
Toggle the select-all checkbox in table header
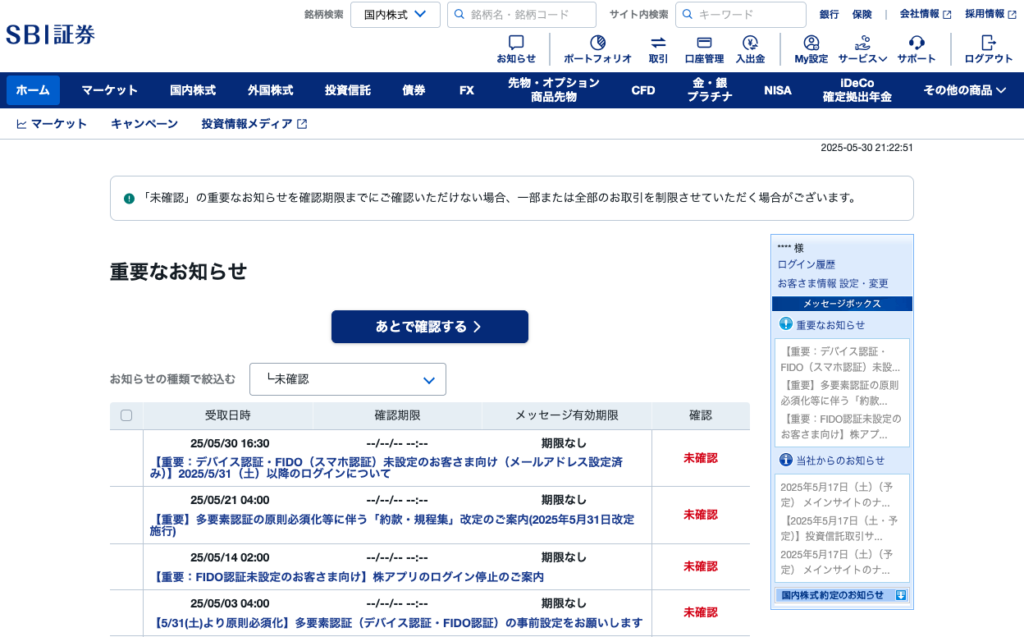[127, 416]
